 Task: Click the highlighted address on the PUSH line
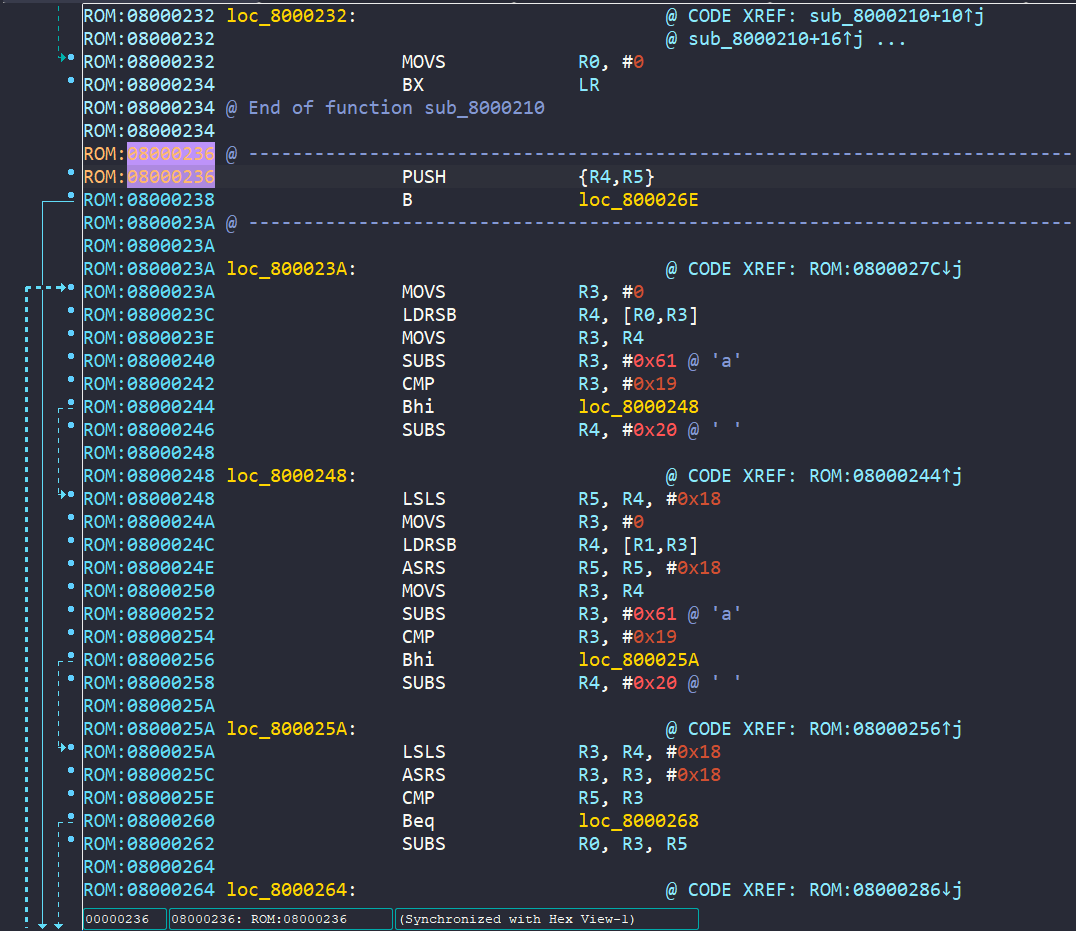click(170, 177)
